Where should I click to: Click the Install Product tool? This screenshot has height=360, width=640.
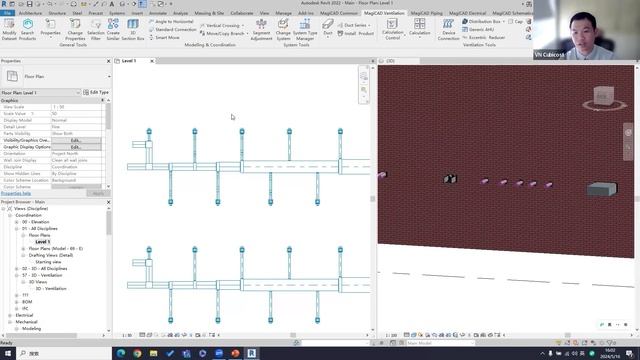356,33
